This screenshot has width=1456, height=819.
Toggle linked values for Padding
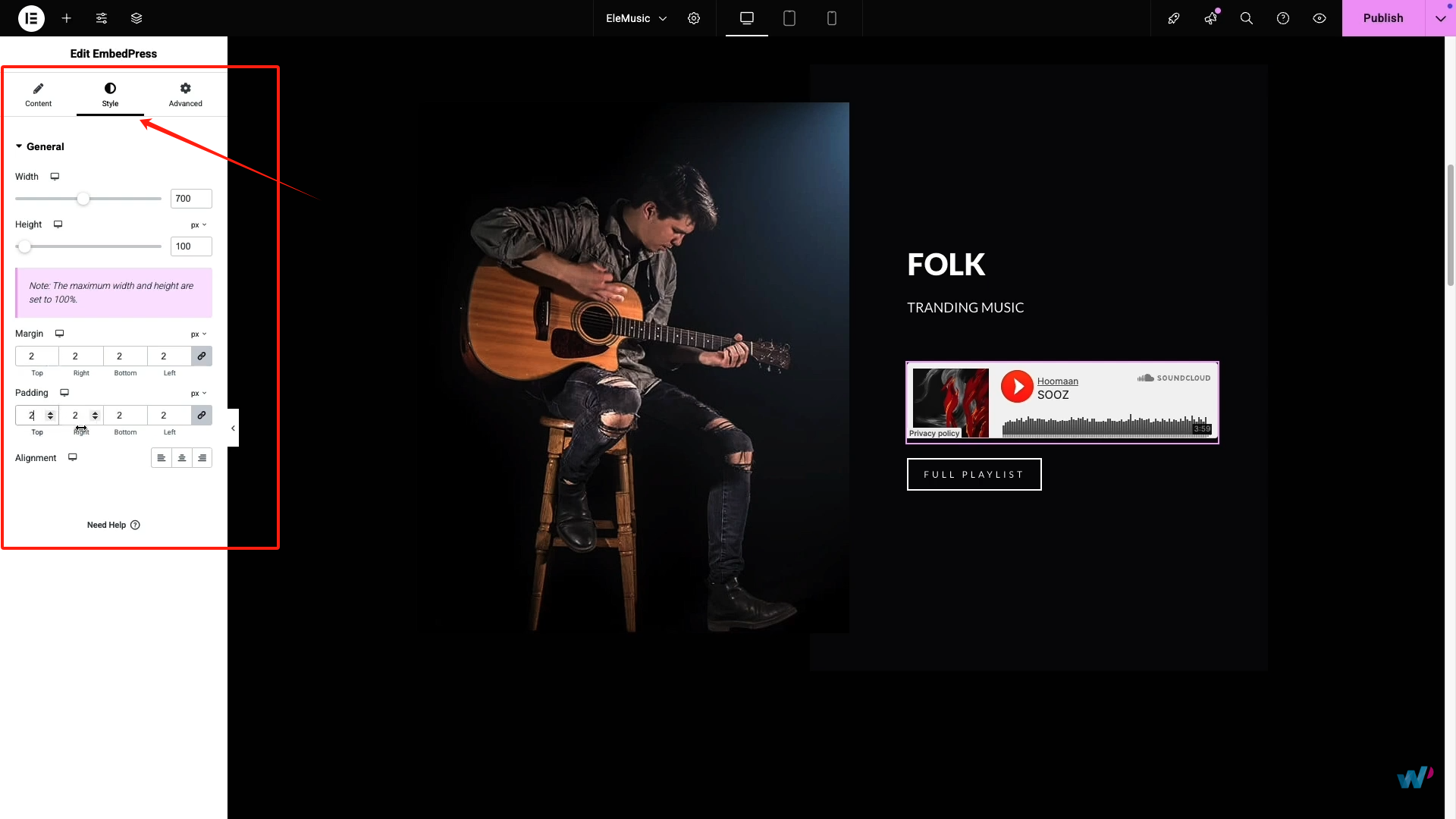tap(202, 415)
